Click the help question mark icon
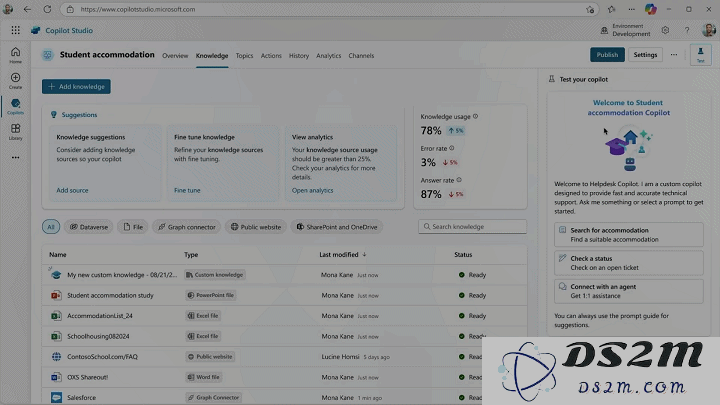The height and width of the screenshot is (405, 720). point(687,30)
